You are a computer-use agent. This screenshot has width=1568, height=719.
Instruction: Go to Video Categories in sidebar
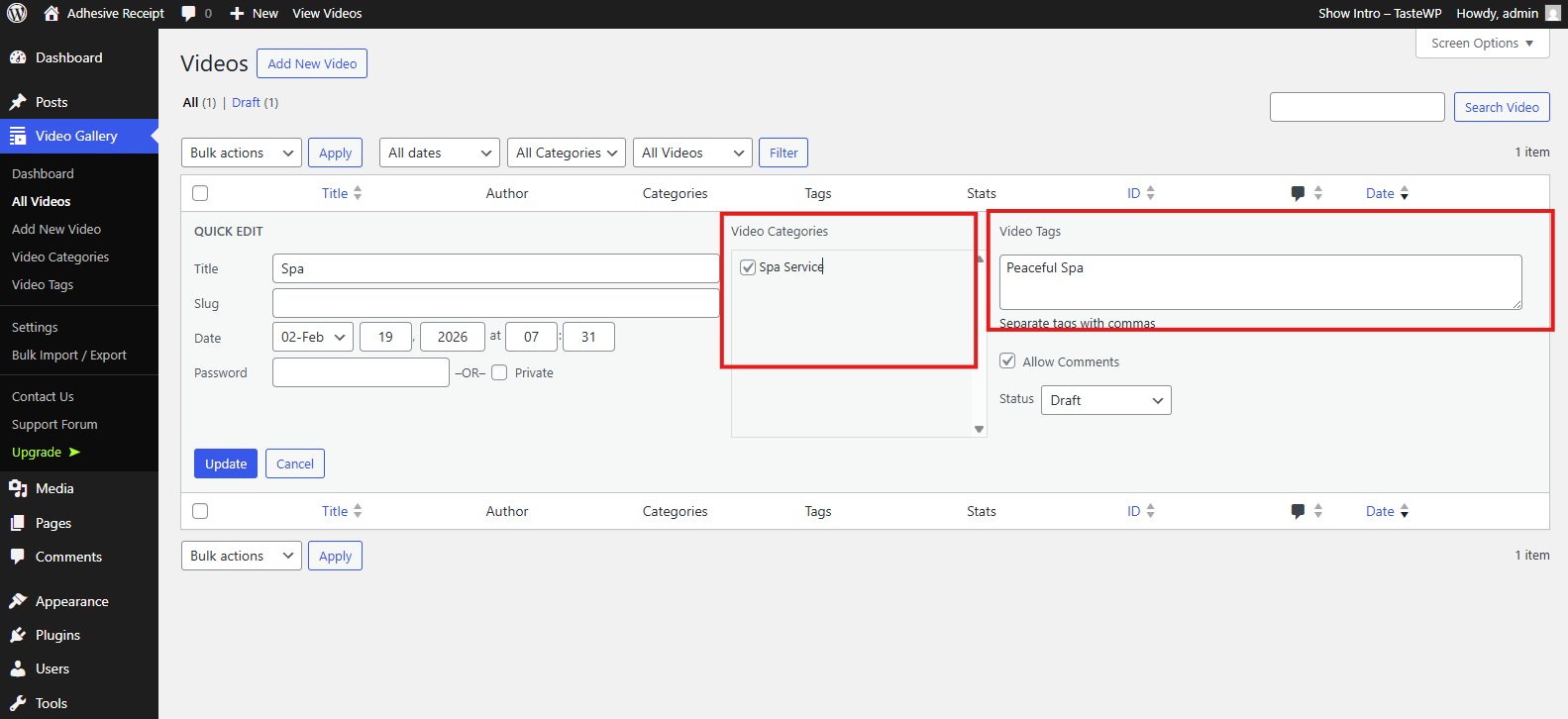[60, 257]
